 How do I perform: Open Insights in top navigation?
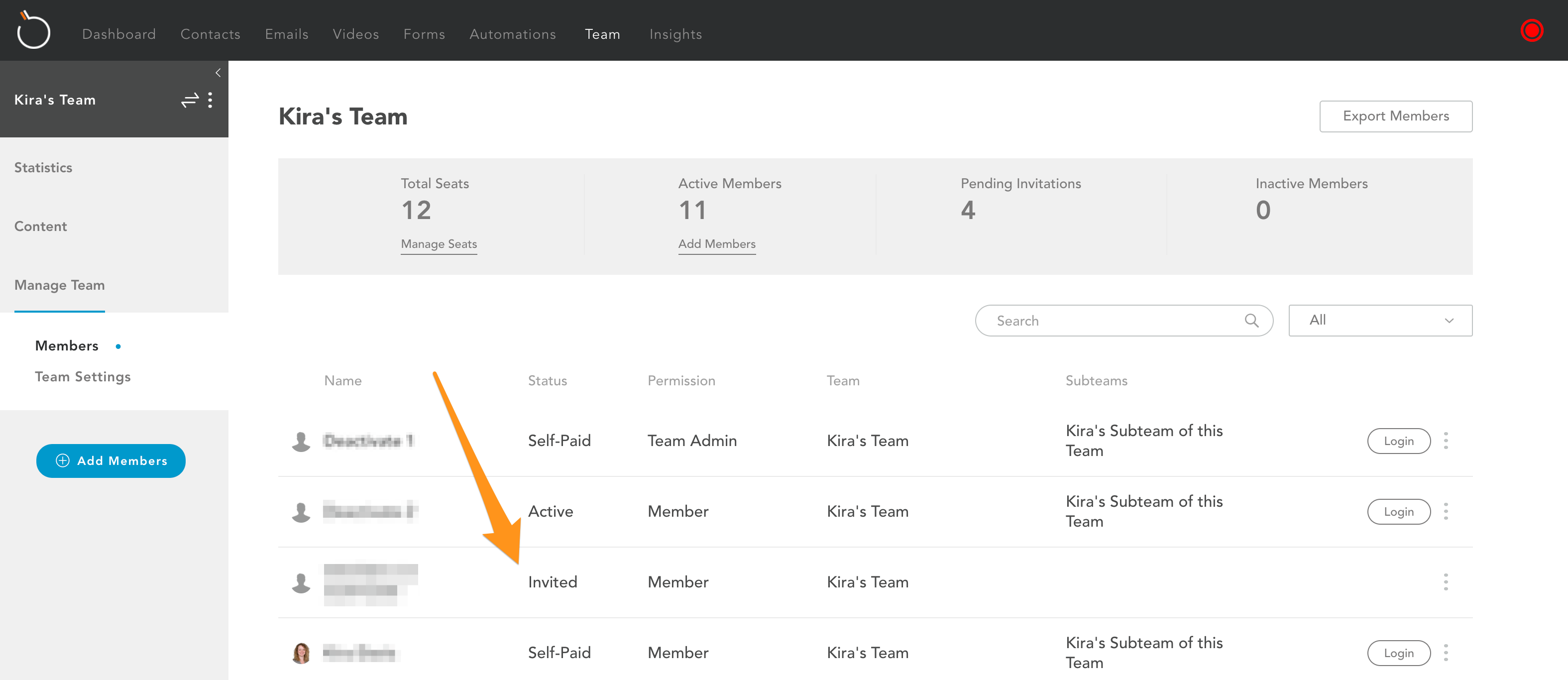click(675, 34)
